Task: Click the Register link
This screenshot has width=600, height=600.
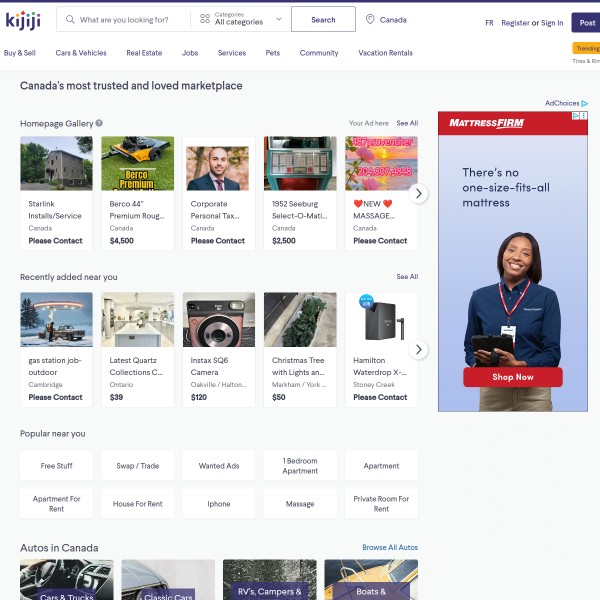Action: [515, 23]
